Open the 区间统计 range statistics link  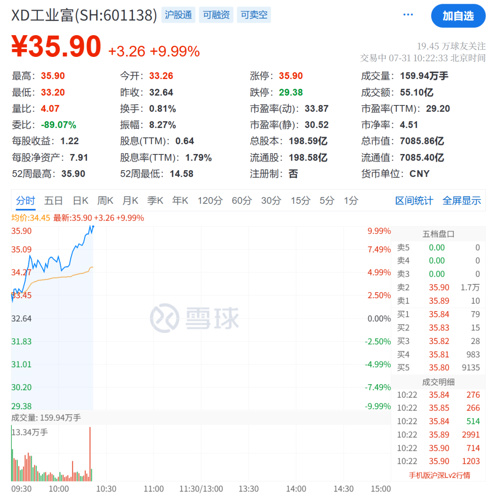414,201
